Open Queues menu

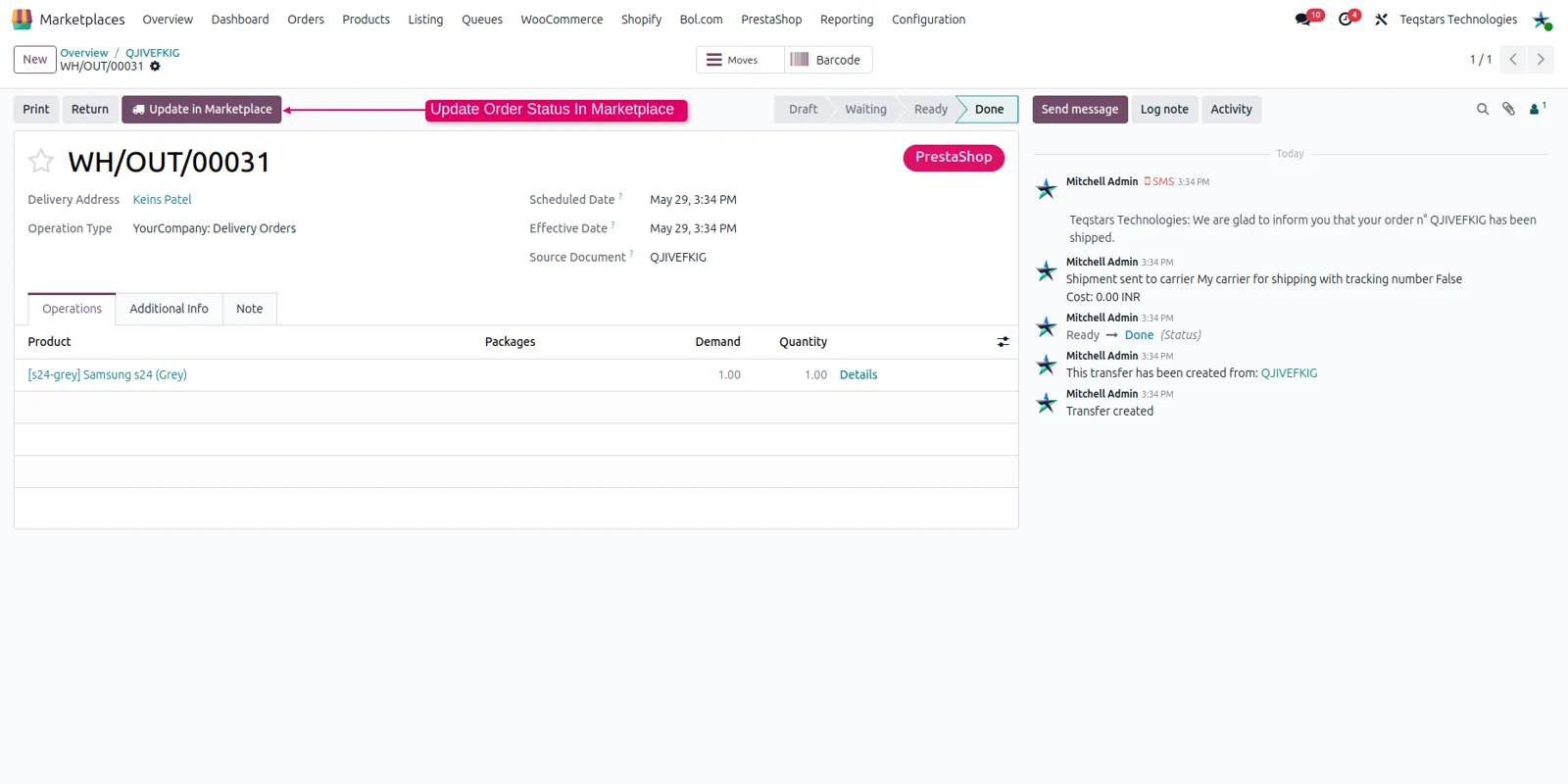pyautogui.click(x=482, y=20)
